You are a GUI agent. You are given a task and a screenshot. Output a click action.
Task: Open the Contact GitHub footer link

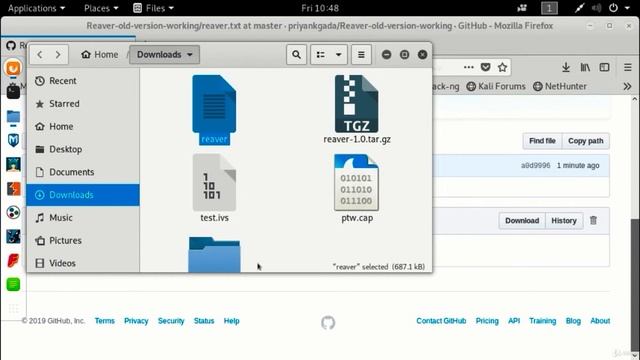click(x=441, y=321)
